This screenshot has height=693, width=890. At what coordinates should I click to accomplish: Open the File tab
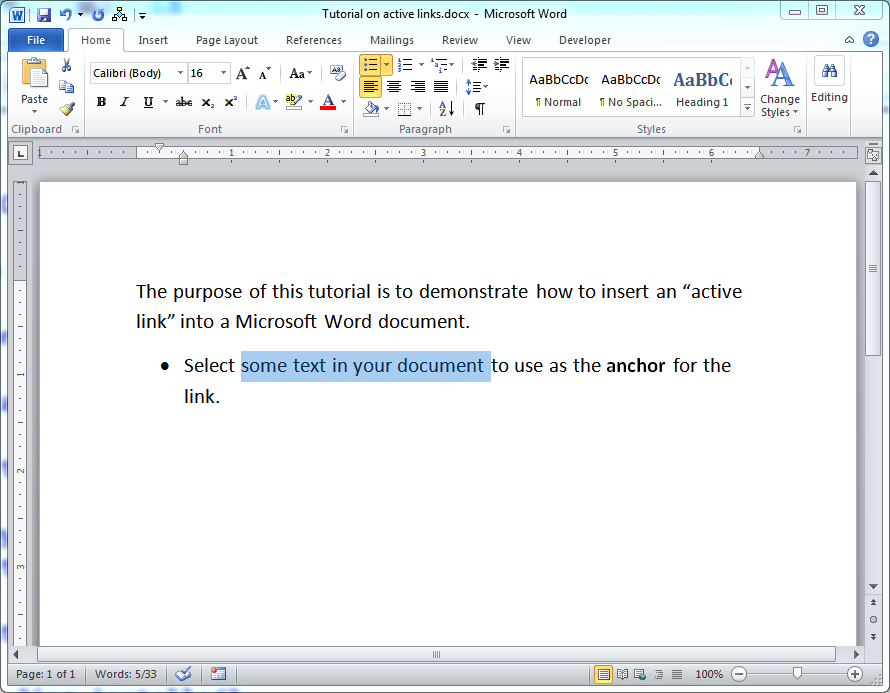pyautogui.click(x=36, y=40)
